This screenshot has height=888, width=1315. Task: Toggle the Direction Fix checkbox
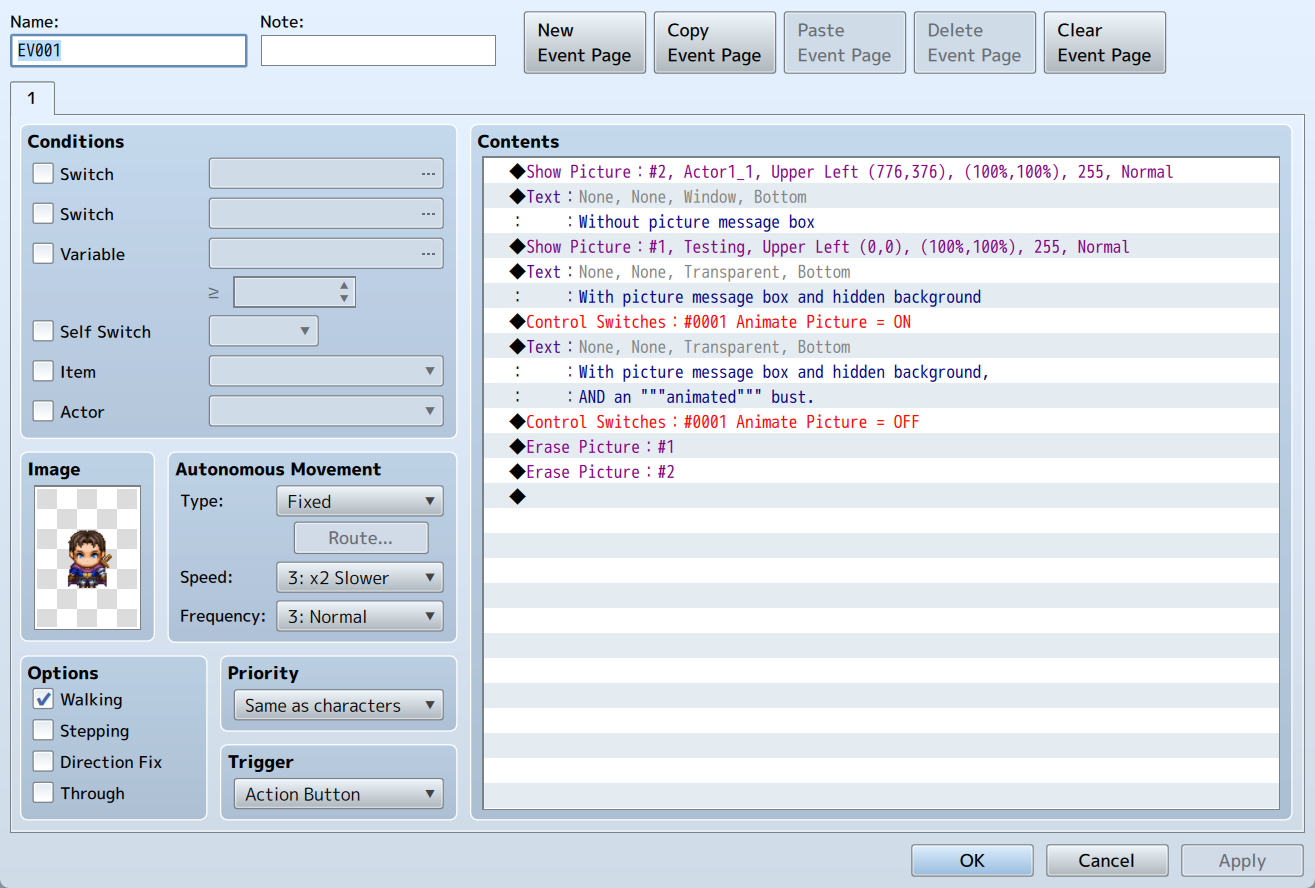(43, 761)
